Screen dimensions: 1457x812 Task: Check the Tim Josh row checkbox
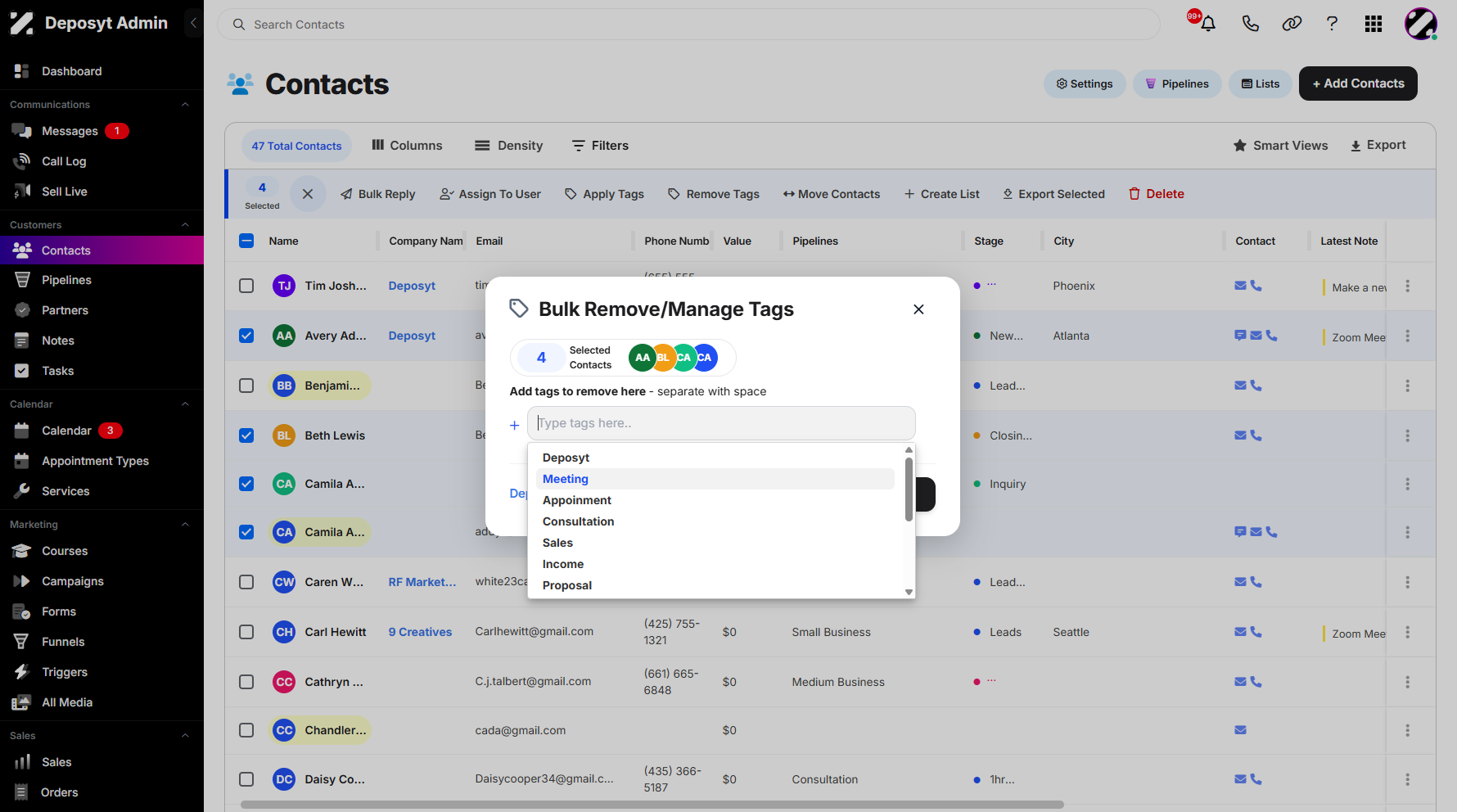tap(246, 286)
